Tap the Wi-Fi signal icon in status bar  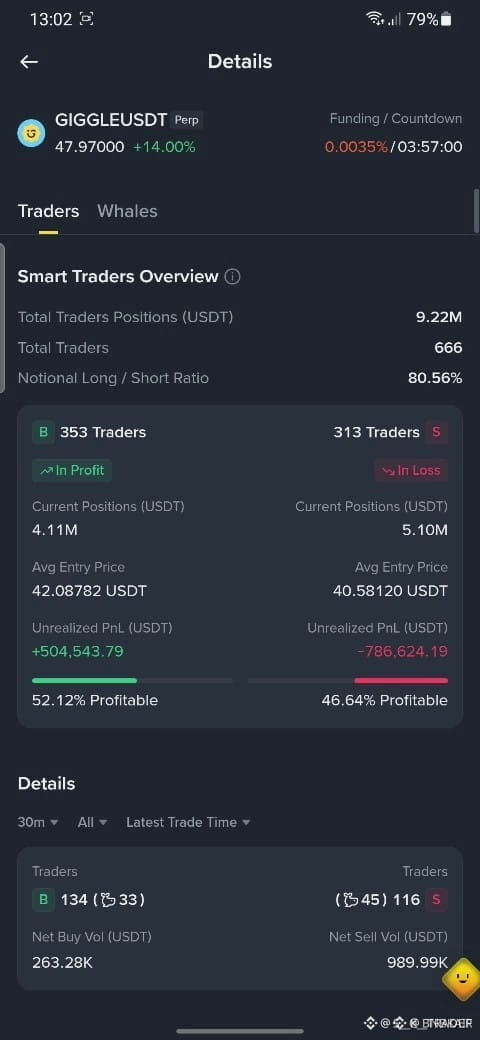click(x=375, y=19)
